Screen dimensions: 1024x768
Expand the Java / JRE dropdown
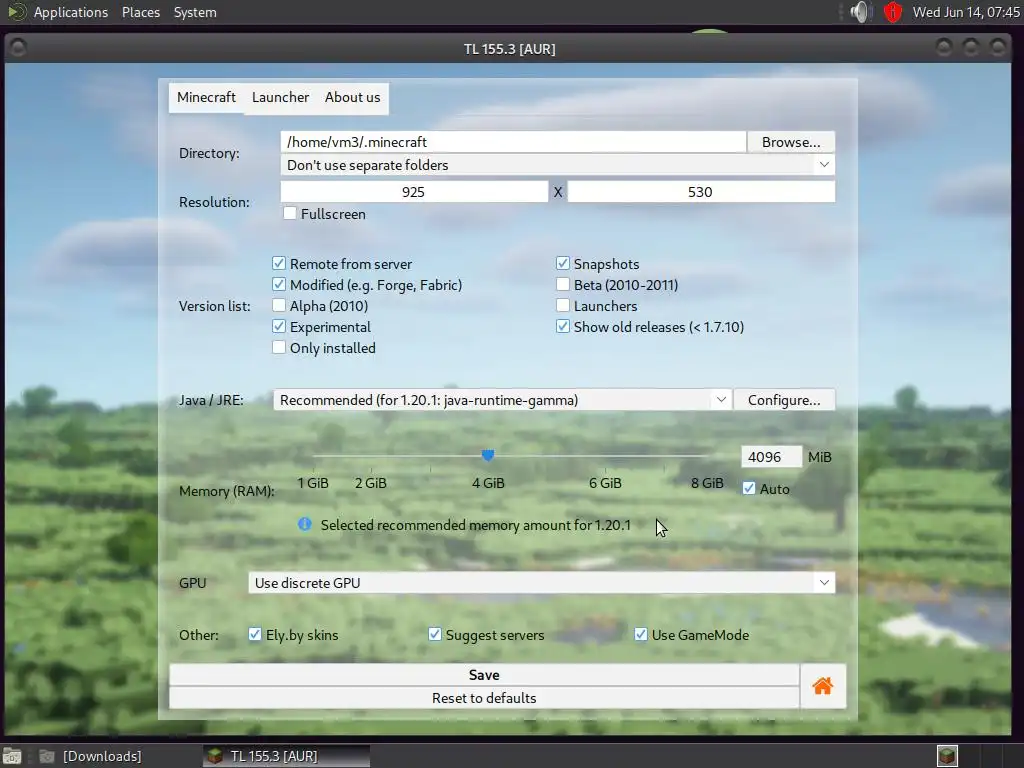tap(502, 400)
